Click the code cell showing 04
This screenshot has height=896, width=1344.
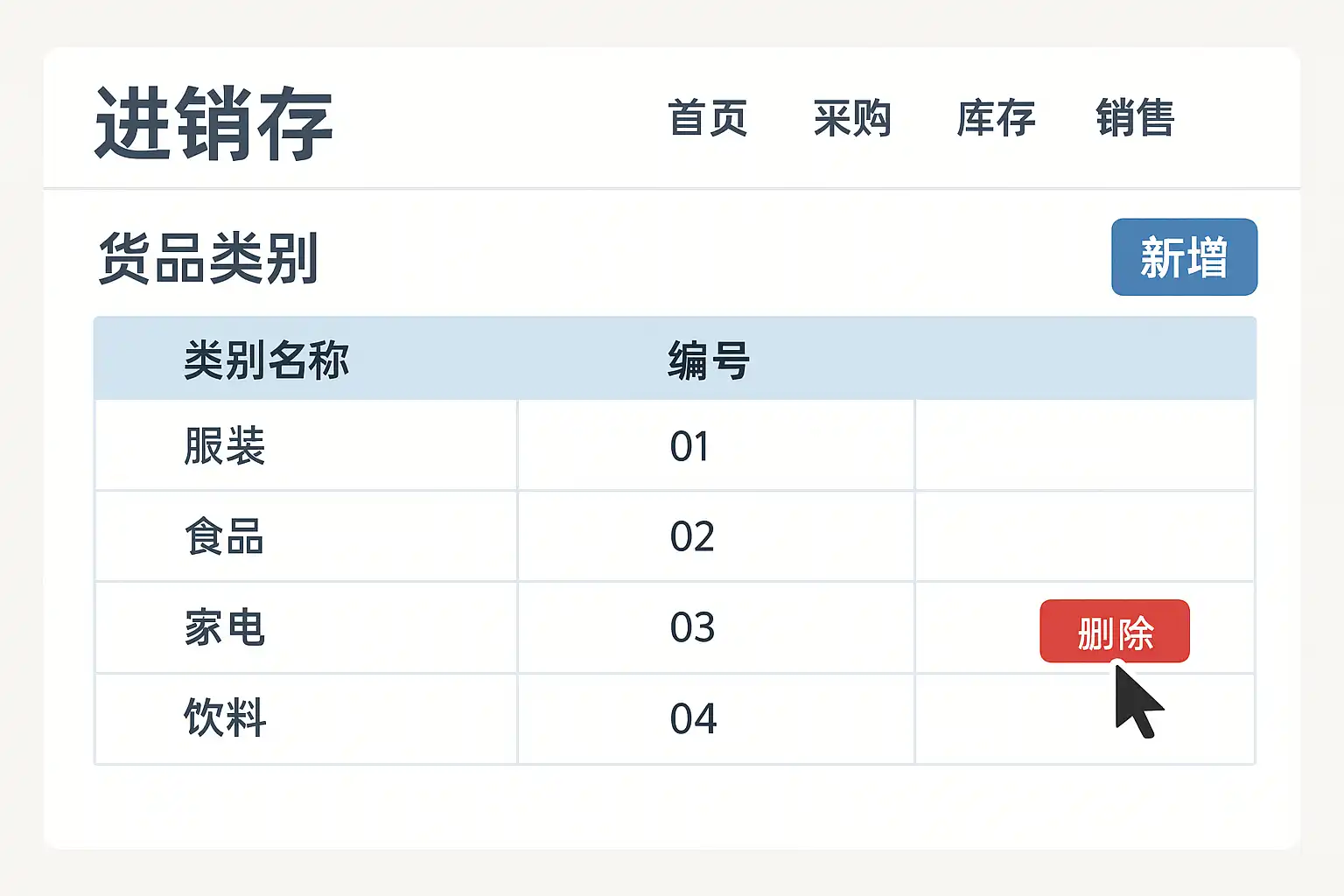[693, 718]
